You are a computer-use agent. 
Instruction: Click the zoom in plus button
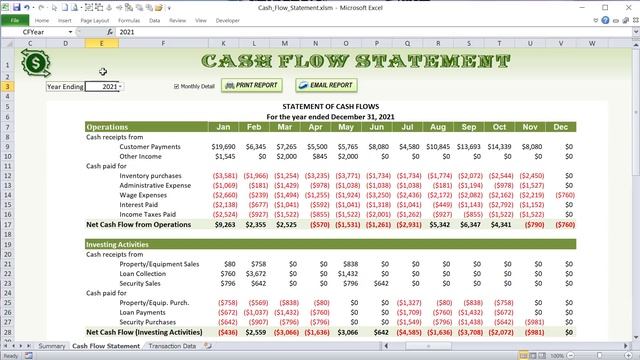[629, 356]
